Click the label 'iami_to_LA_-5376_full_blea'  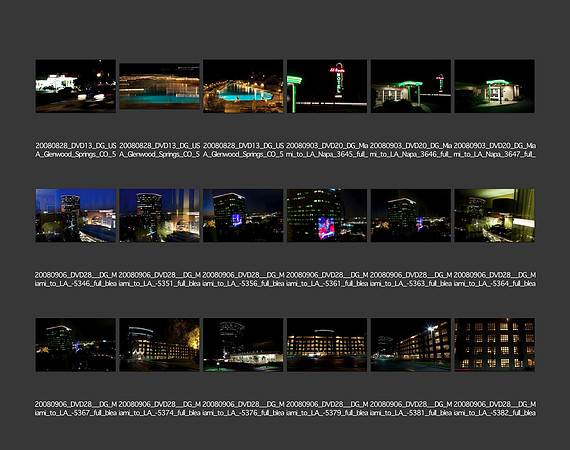243,413
